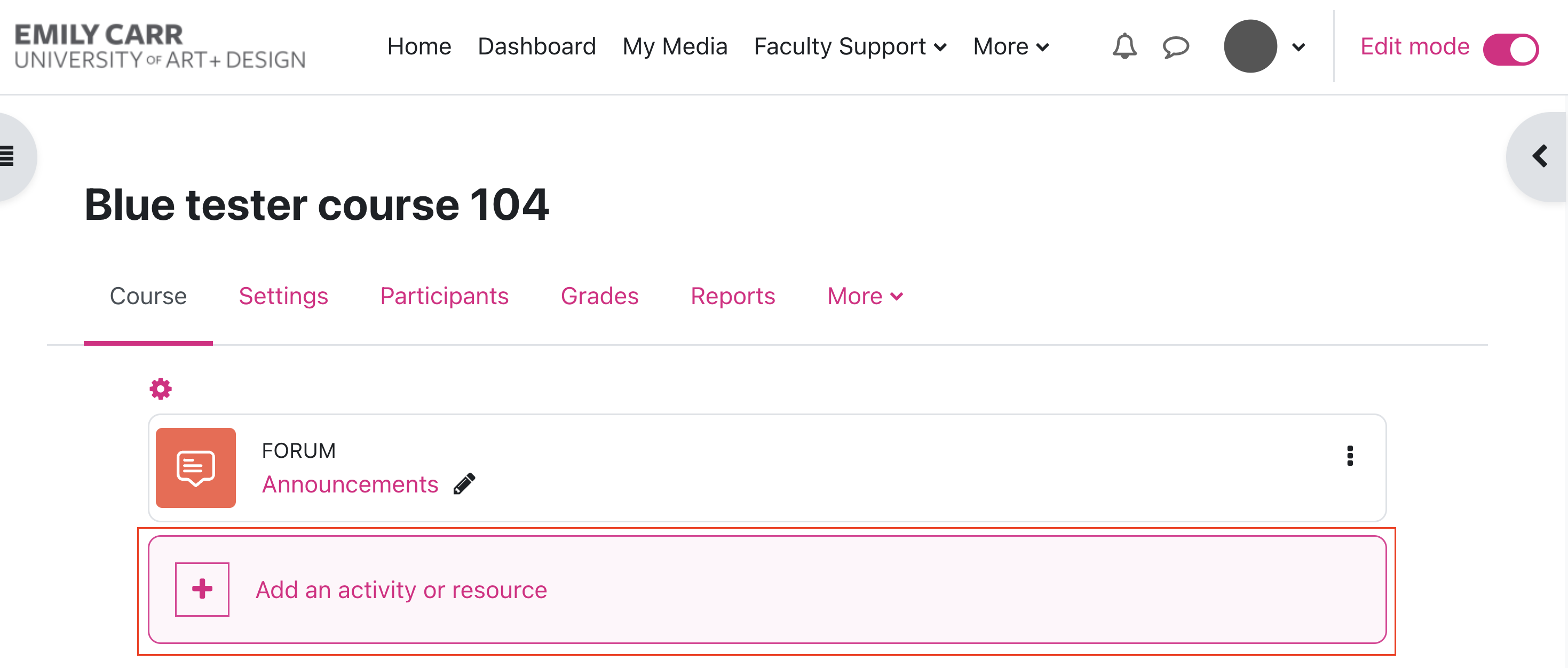
Task: Select the Course tab
Action: [148, 296]
